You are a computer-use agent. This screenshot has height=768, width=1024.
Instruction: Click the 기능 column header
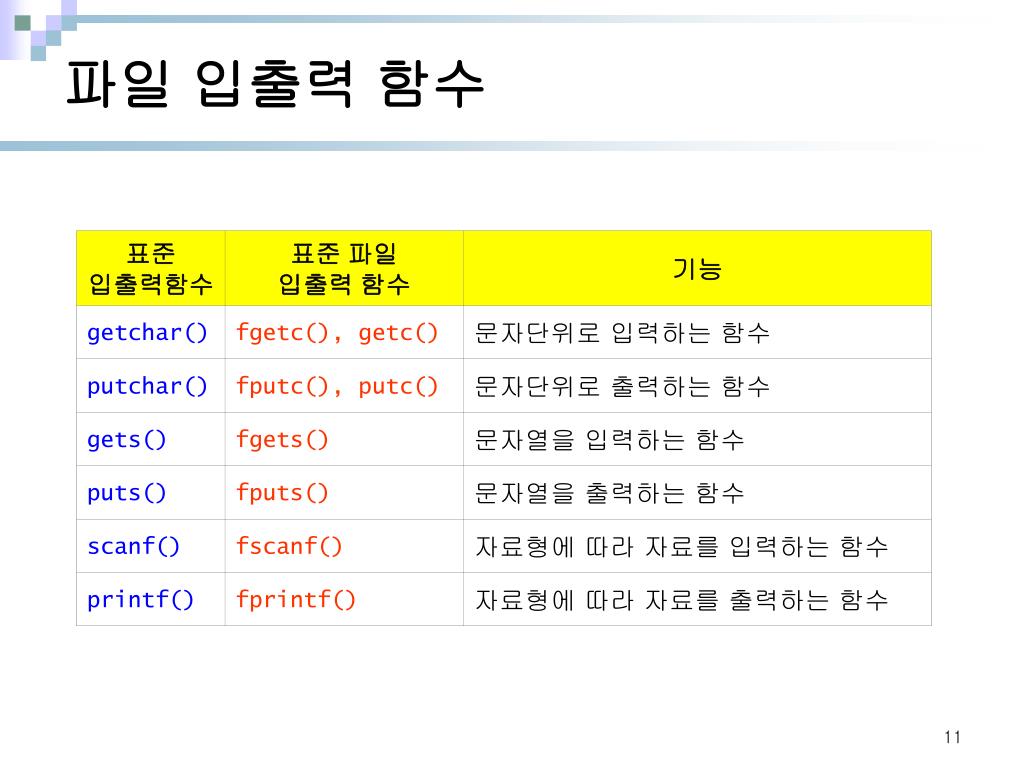pyautogui.click(x=697, y=268)
